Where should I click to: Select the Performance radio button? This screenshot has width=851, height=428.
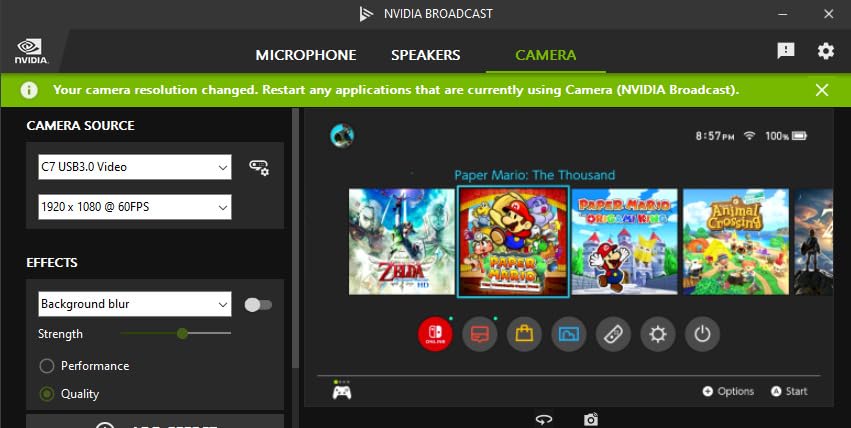pos(47,366)
